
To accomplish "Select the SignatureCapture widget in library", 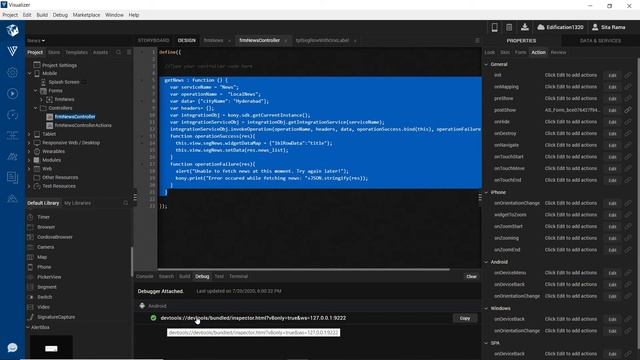I will pyautogui.click(x=56, y=317).
